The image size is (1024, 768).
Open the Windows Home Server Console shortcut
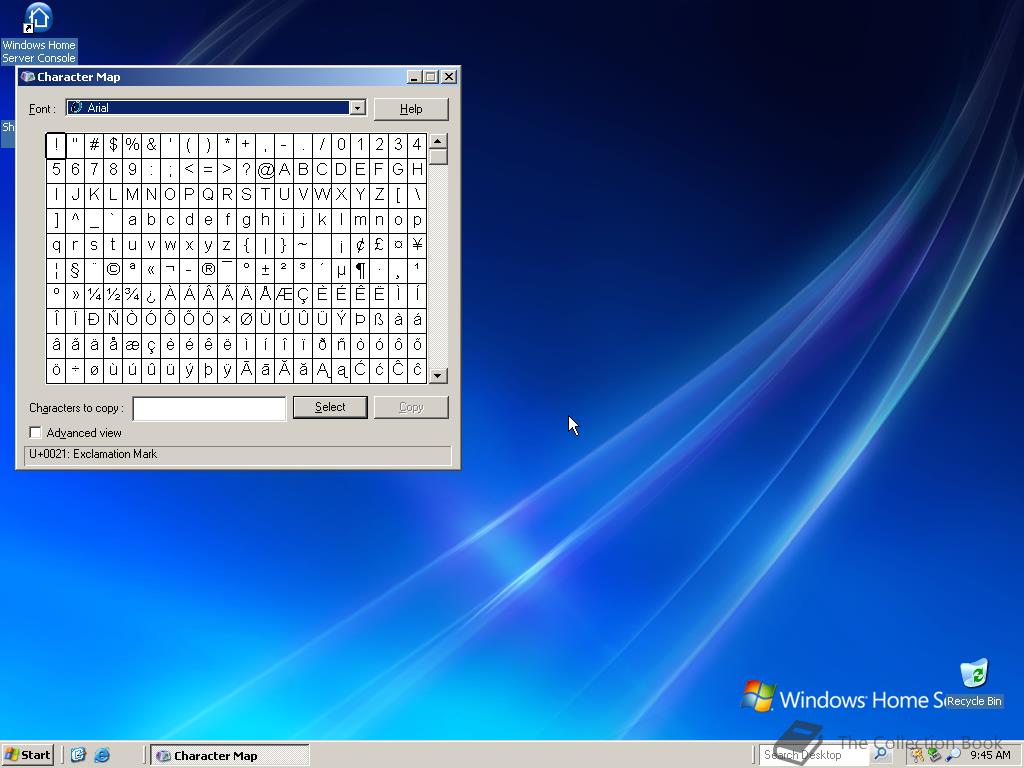(39, 33)
